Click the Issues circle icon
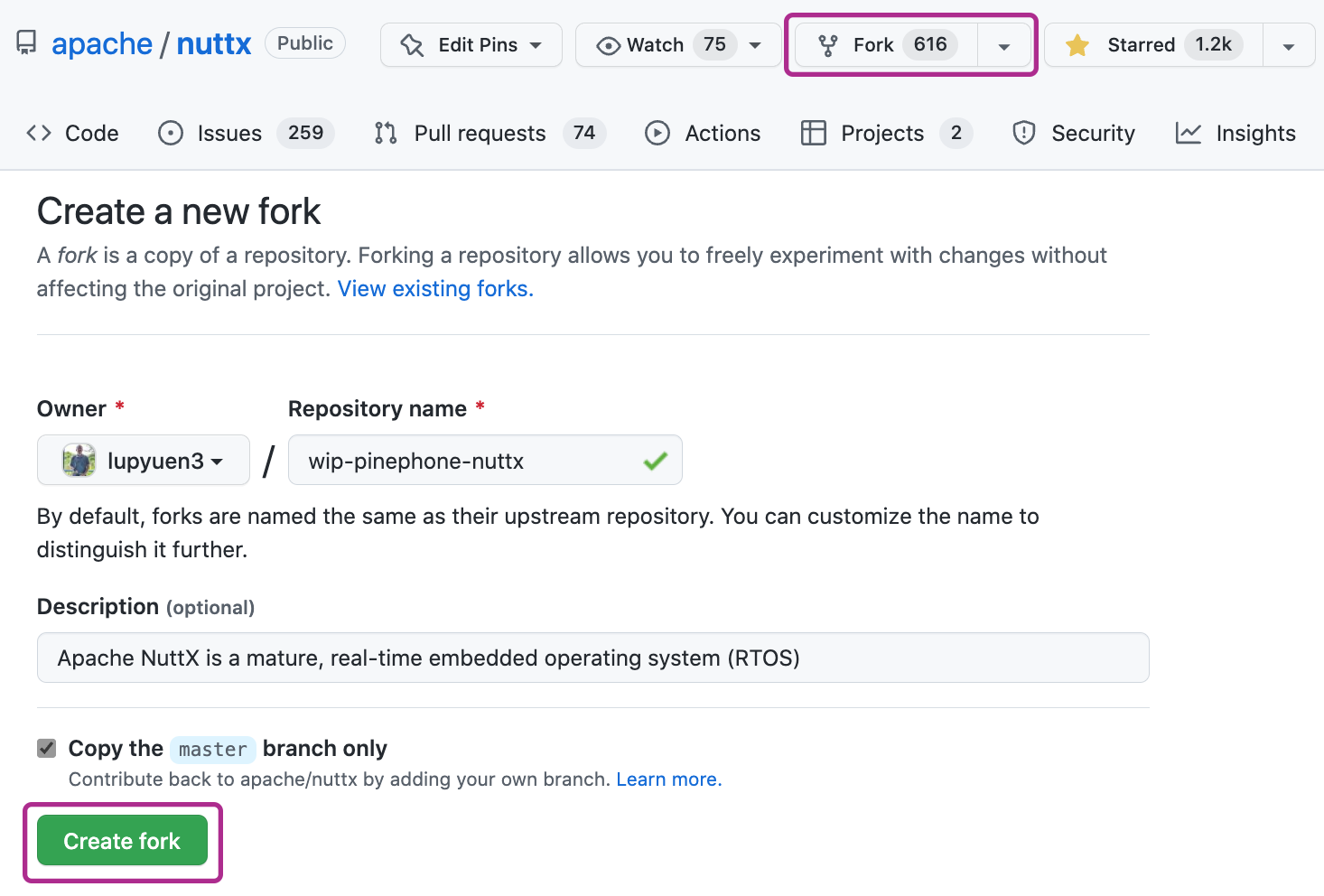1324x896 pixels. (171, 134)
